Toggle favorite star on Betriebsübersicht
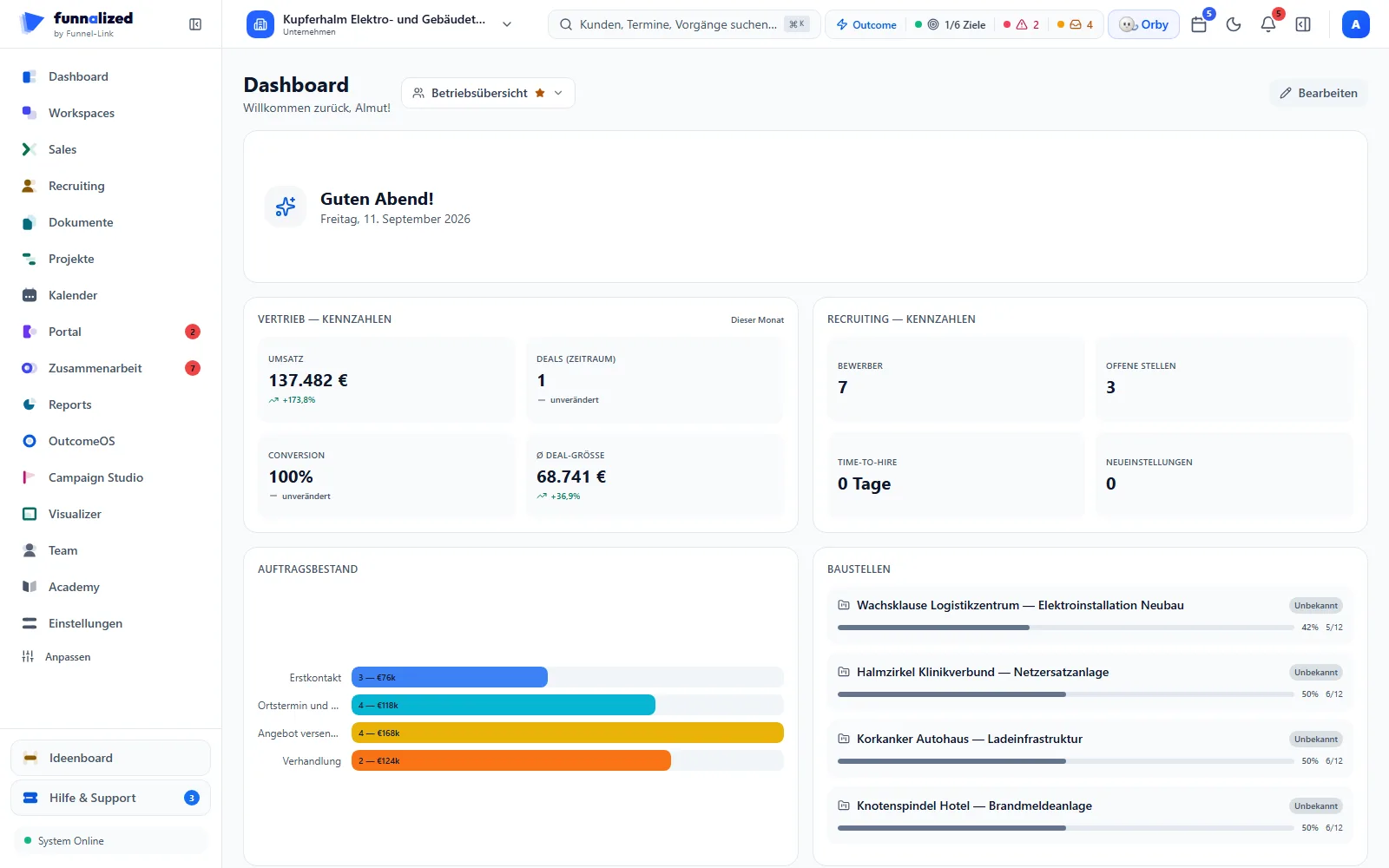 pos(540,93)
